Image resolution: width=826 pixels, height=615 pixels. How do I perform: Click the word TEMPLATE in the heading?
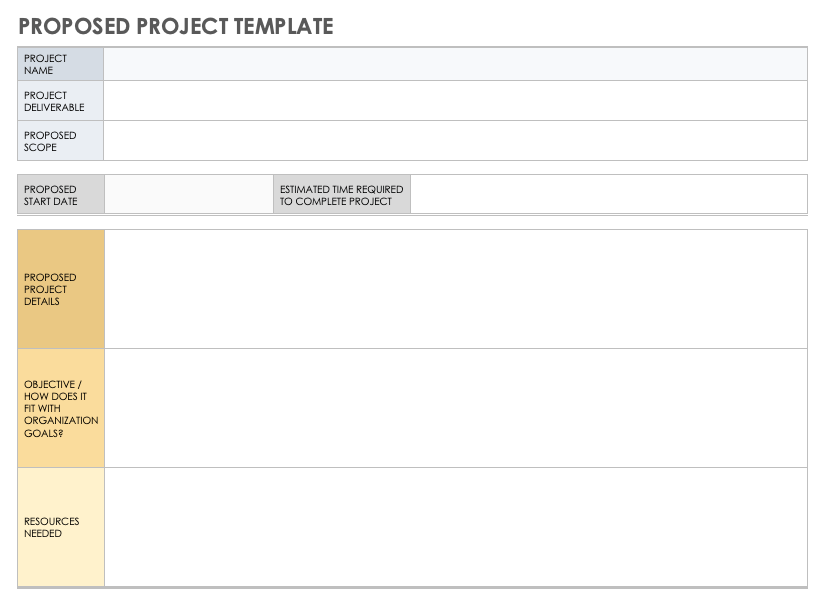(x=283, y=26)
